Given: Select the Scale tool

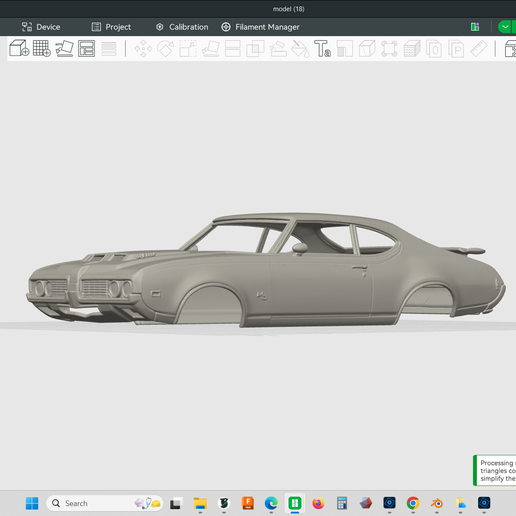Looking at the screenshot, I should tap(188, 49).
